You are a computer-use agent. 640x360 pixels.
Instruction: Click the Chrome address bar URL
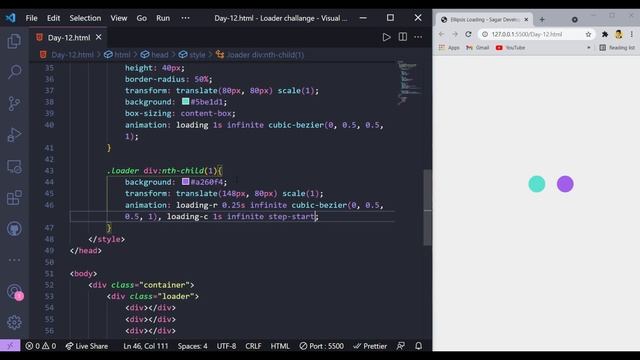tap(527, 34)
